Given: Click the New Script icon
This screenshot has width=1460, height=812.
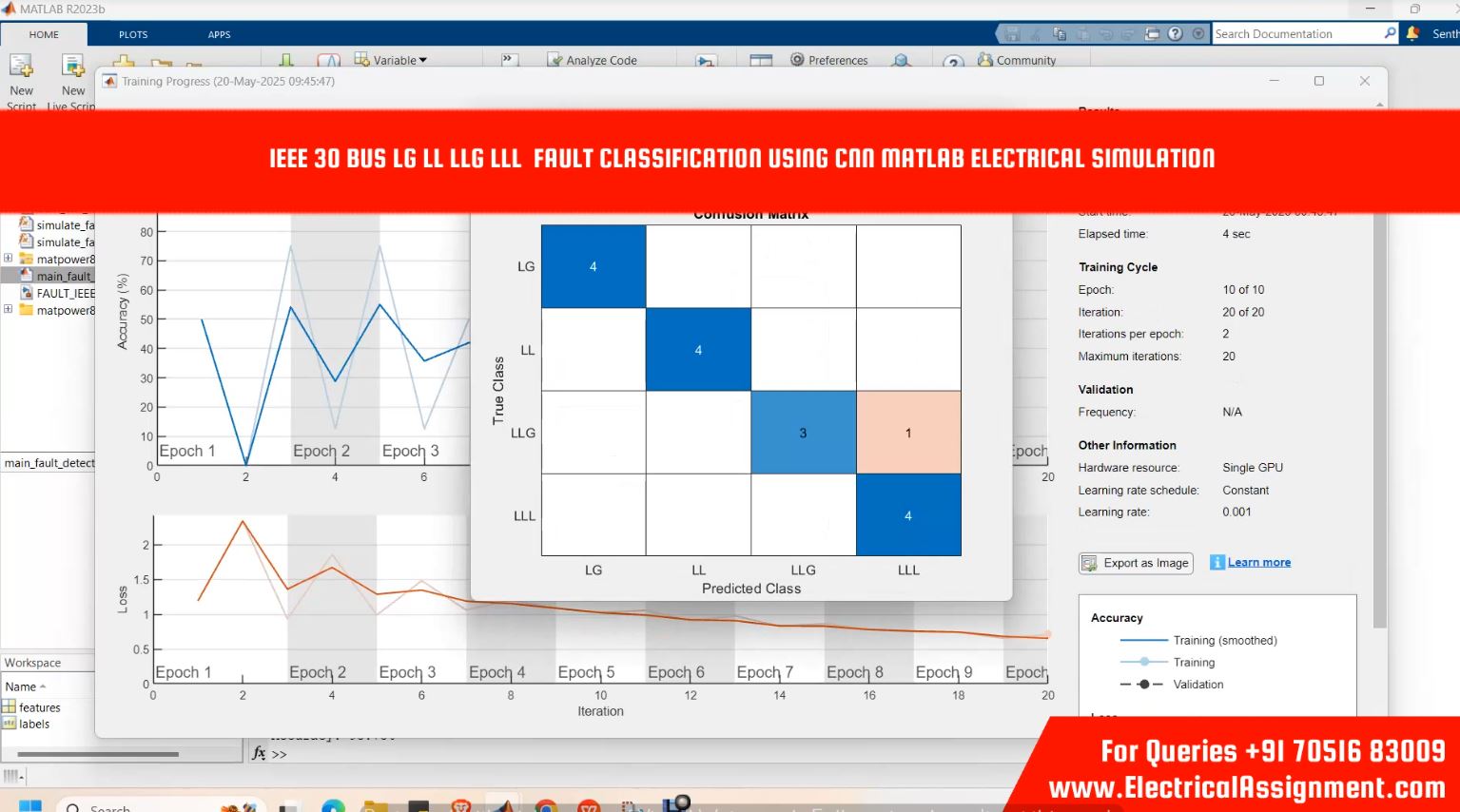Looking at the screenshot, I should click(x=21, y=67).
